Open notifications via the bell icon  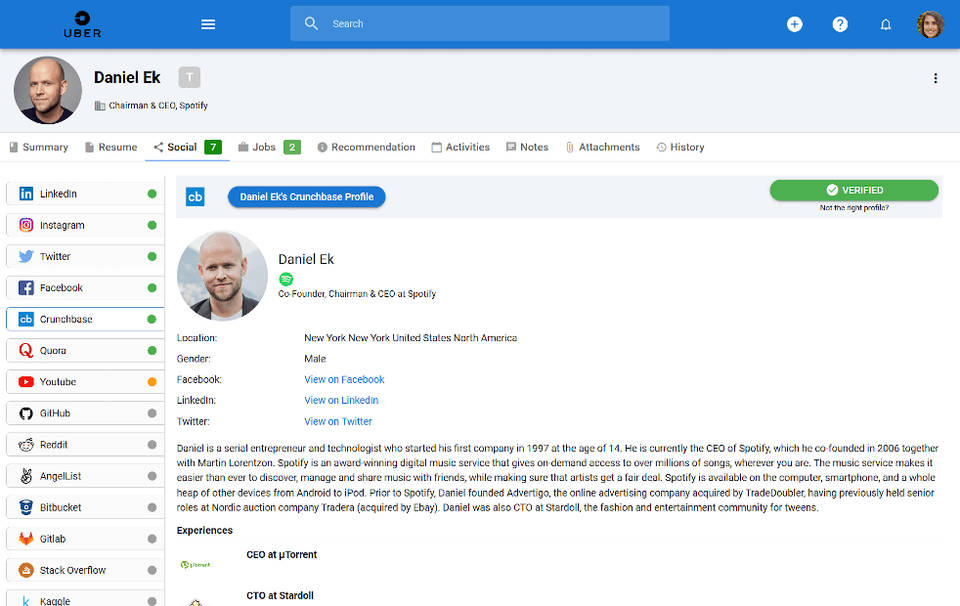[x=886, y=23]
